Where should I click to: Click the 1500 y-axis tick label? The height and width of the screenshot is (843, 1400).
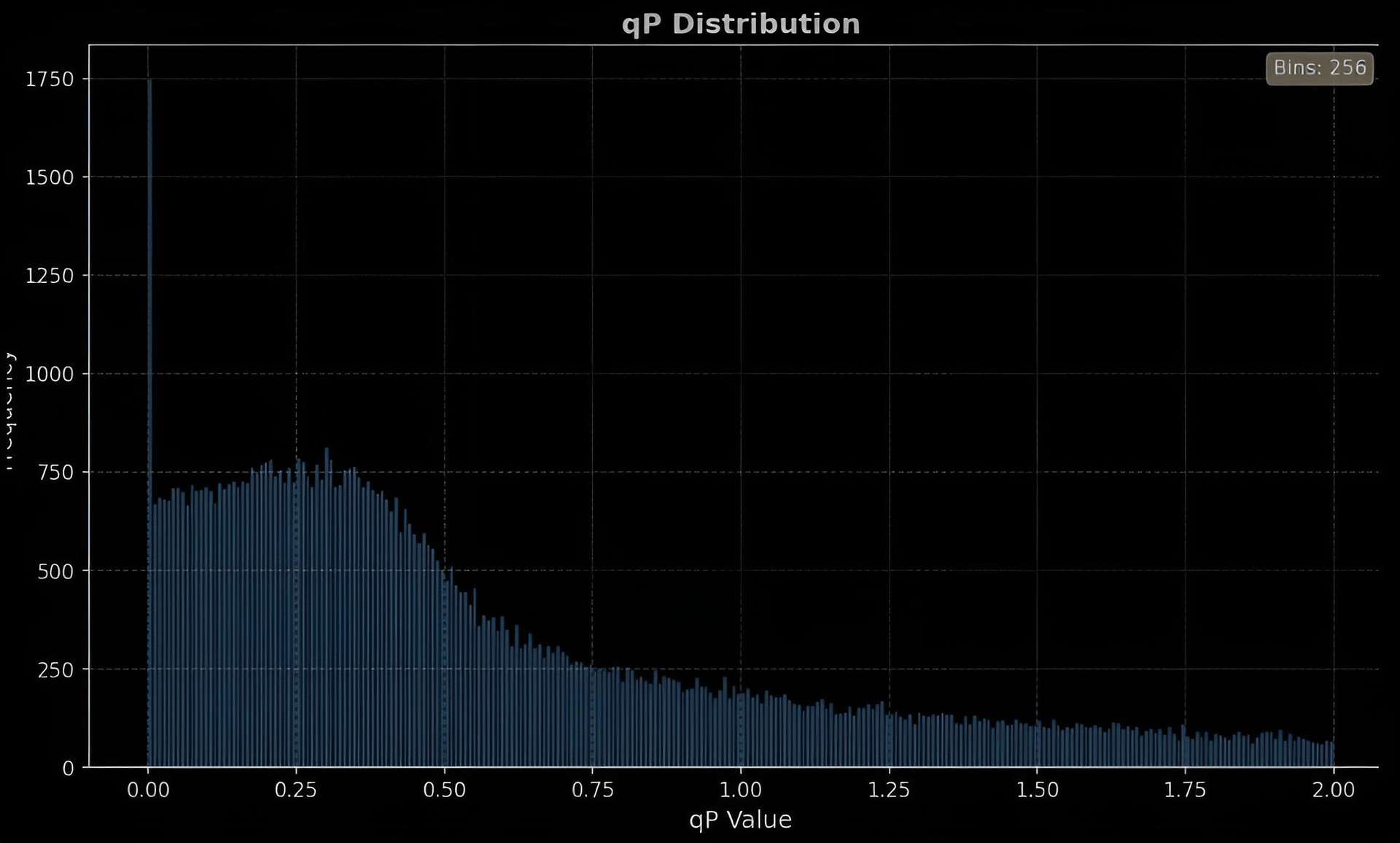[50, 178]
